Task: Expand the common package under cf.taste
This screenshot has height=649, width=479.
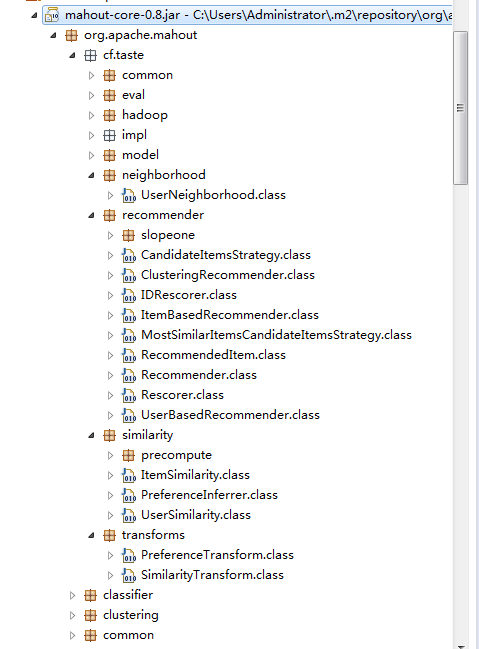Action: coord(91,75)
